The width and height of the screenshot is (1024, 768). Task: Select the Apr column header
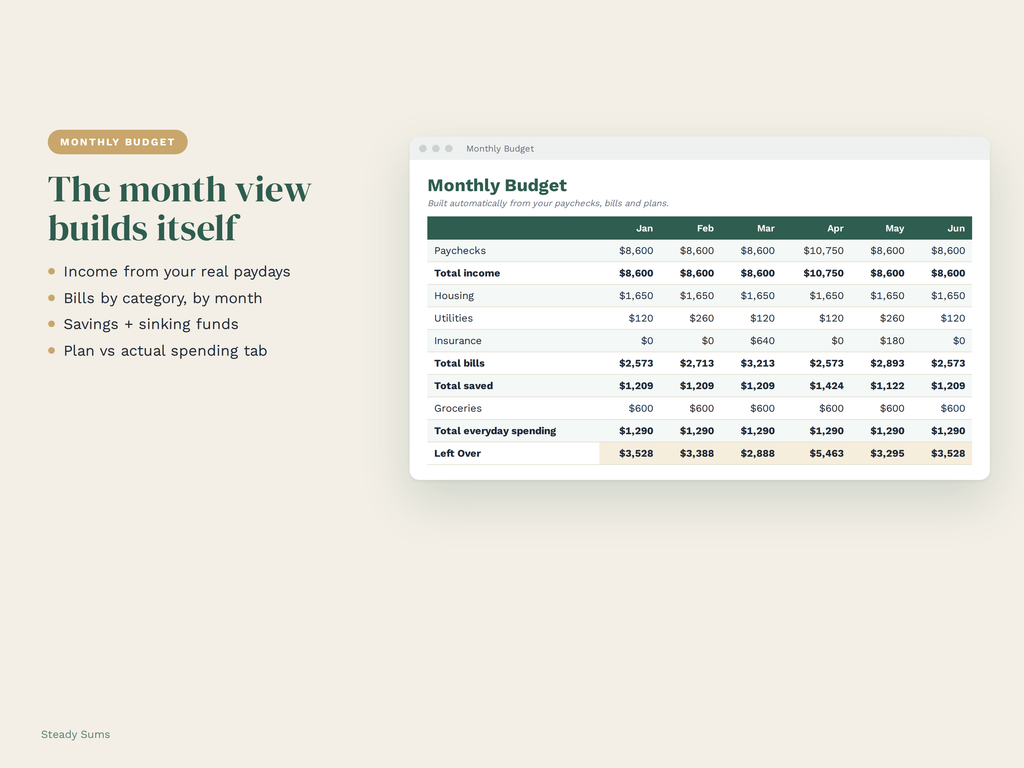tap(835, 228)
